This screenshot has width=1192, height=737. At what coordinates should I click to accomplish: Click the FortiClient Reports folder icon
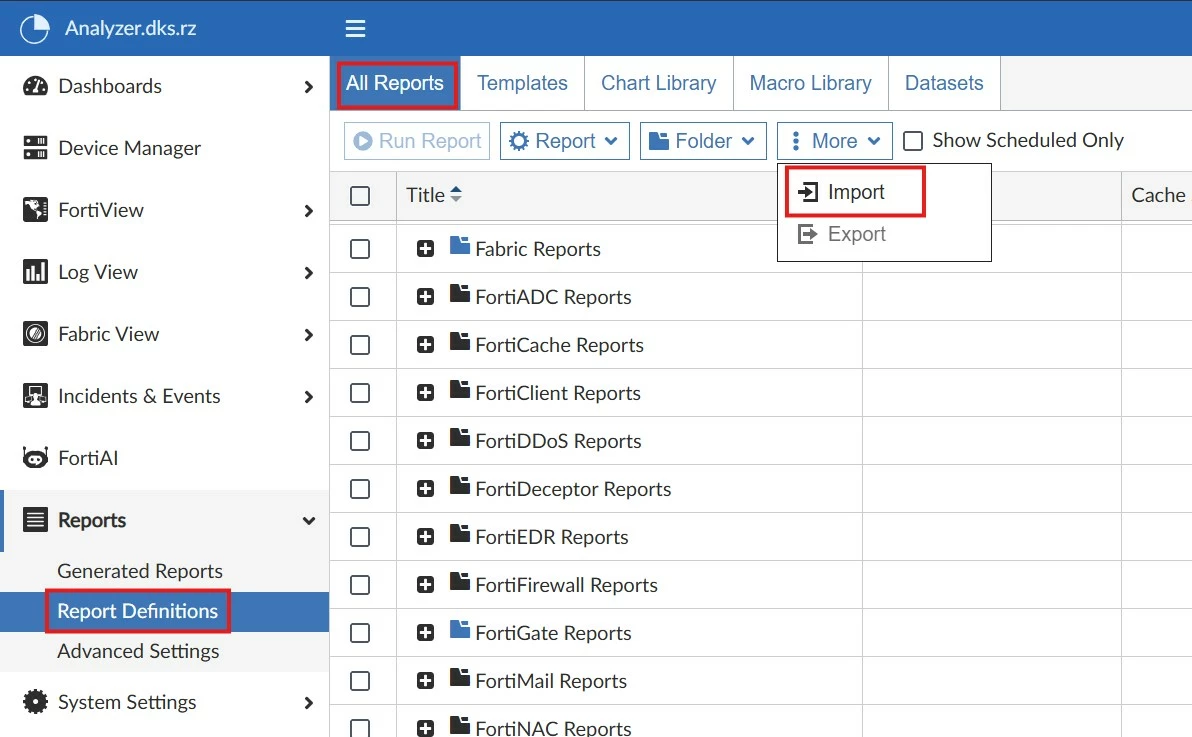coord(459,389)
